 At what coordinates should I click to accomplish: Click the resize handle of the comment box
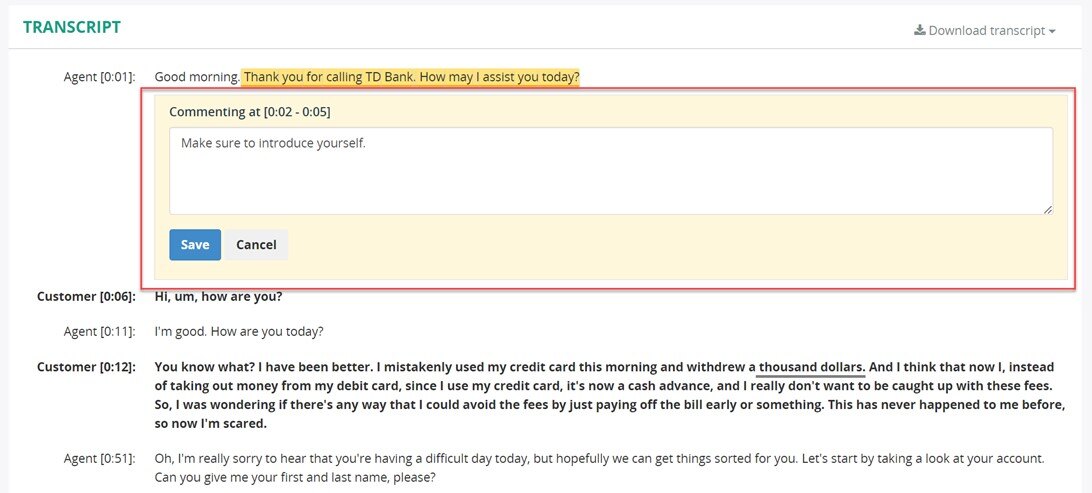1047,209
